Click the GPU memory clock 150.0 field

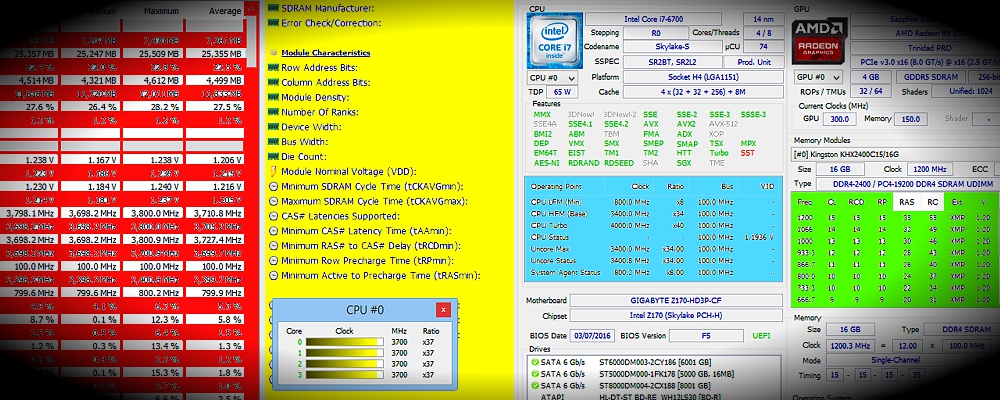[x=911, y=119]
